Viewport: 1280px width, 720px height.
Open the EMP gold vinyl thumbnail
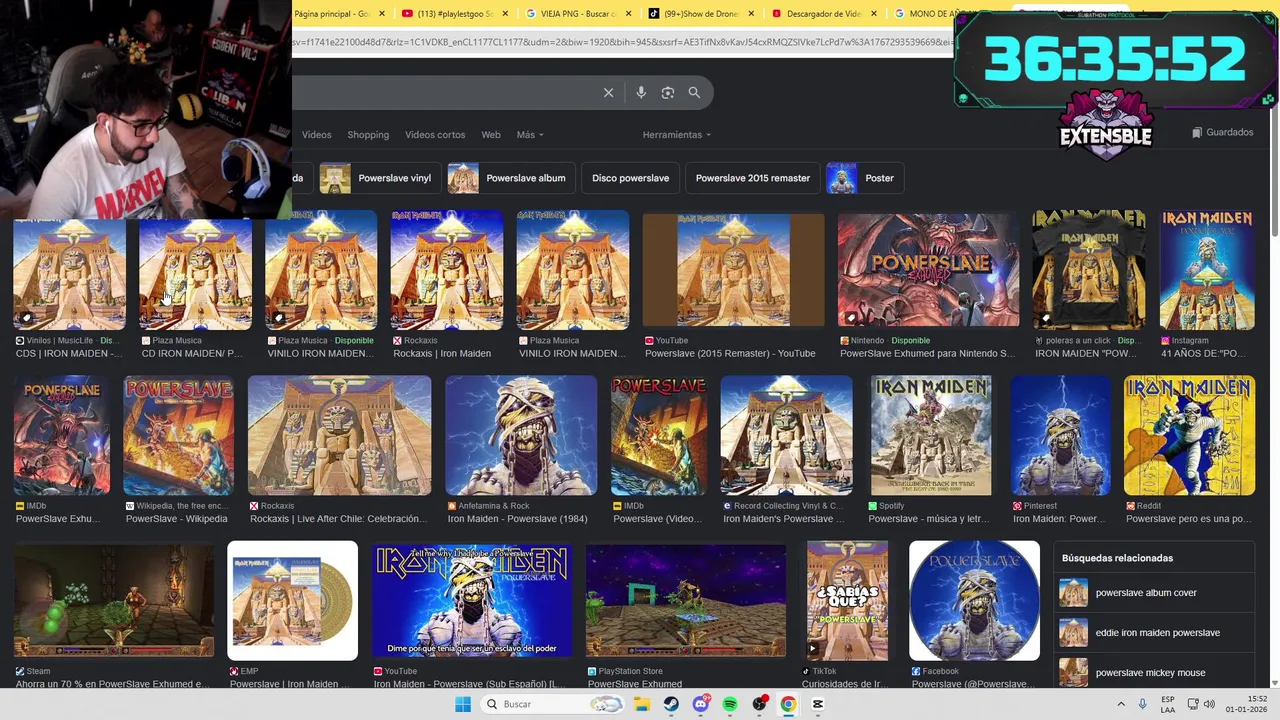coord(292,601)
